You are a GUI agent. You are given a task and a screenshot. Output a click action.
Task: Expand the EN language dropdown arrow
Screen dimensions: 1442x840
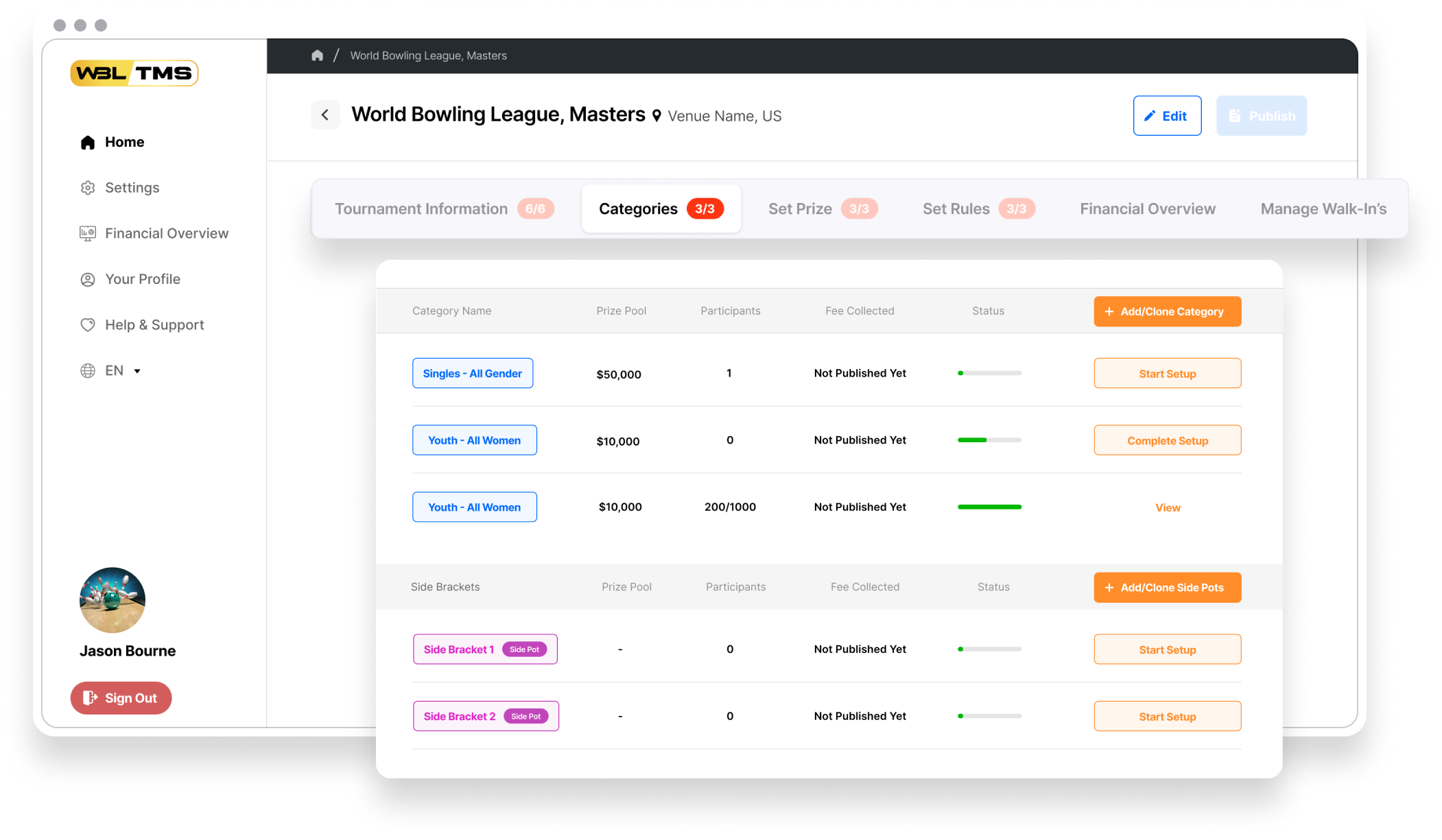pyautogui.click(x=137, y=371)
